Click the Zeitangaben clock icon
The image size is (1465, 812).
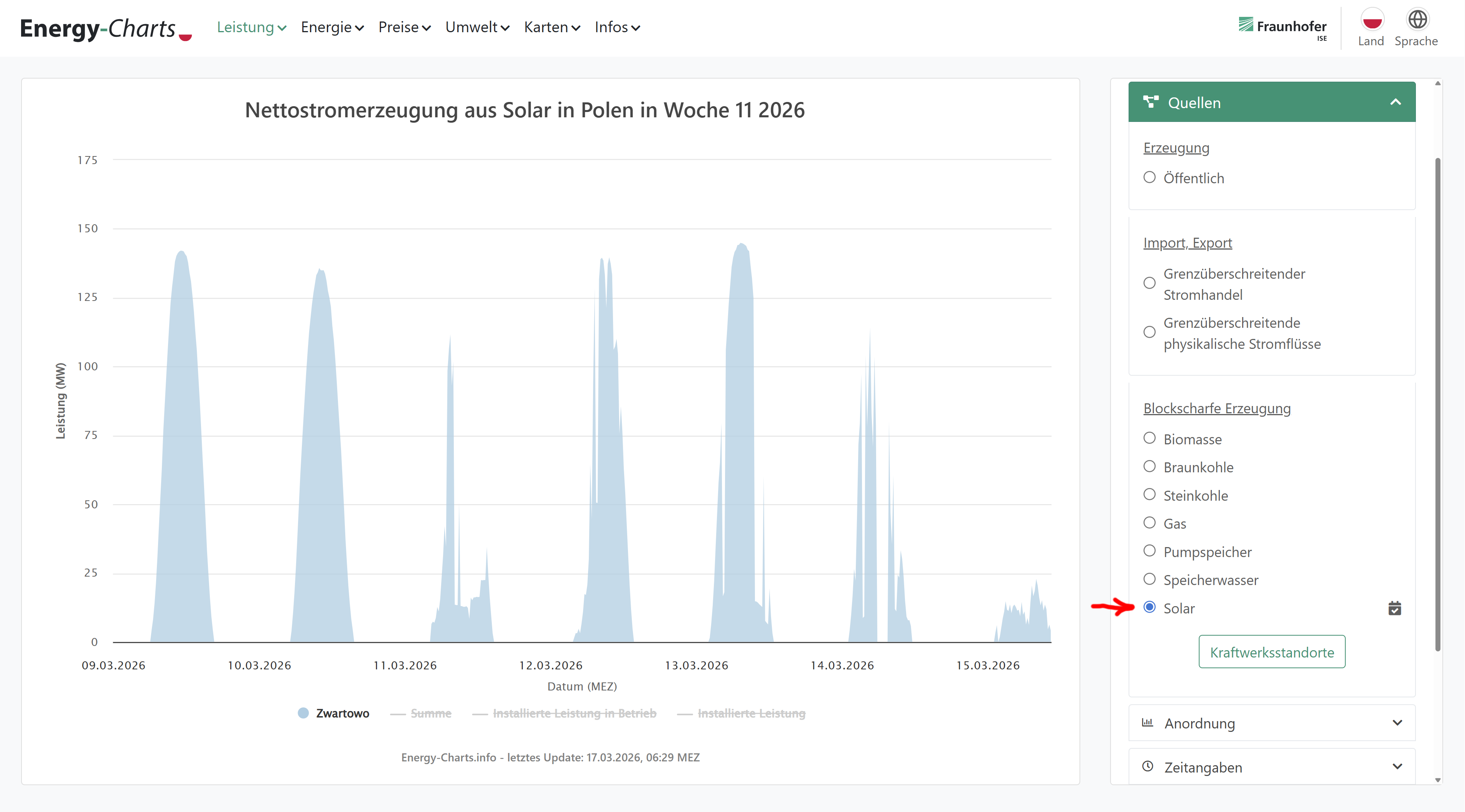[x=1148, y=766]
